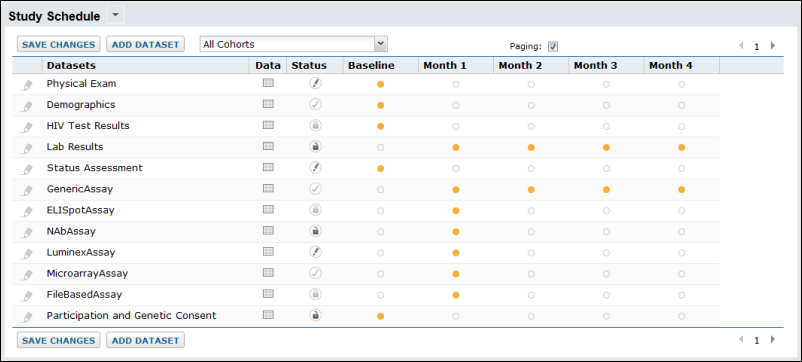Uncheck the Paging checkbox

pyautogui.click(x=553, y=47)
